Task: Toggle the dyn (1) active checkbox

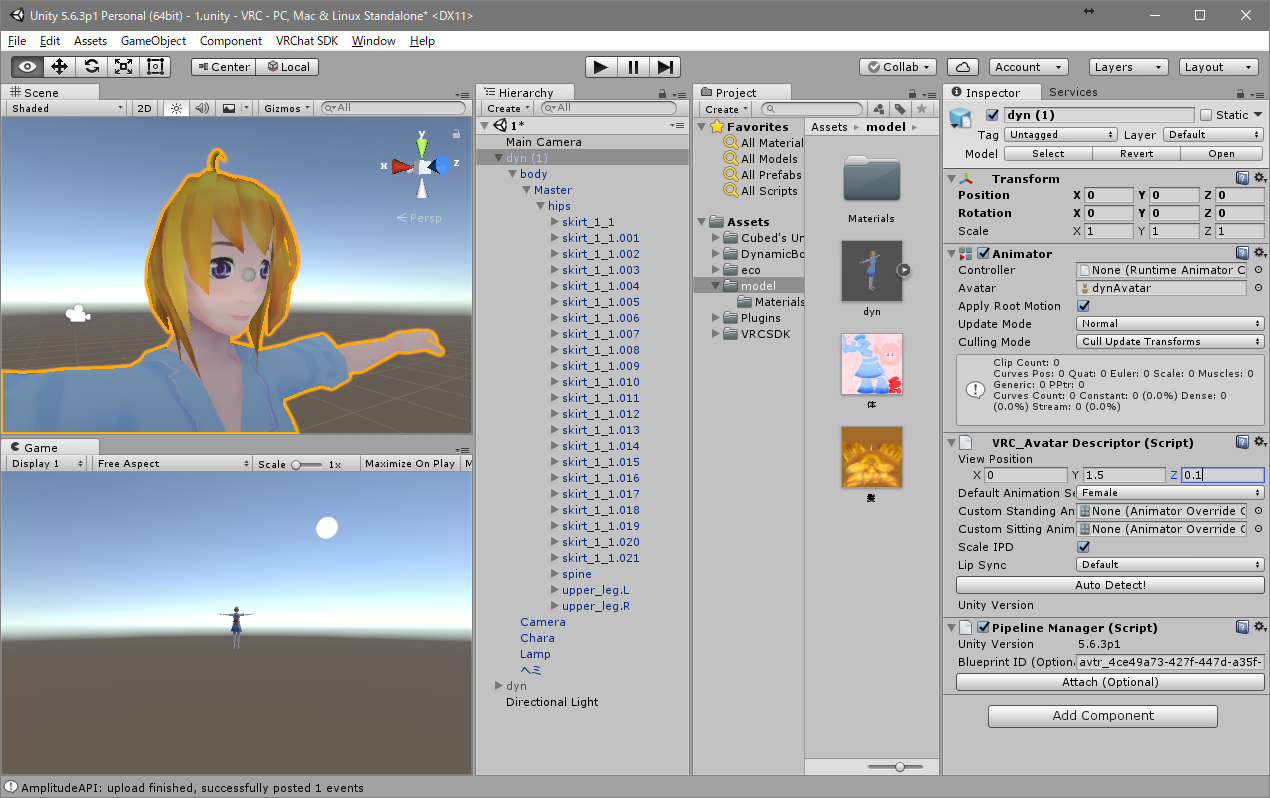Action: (x=992, y=115)
